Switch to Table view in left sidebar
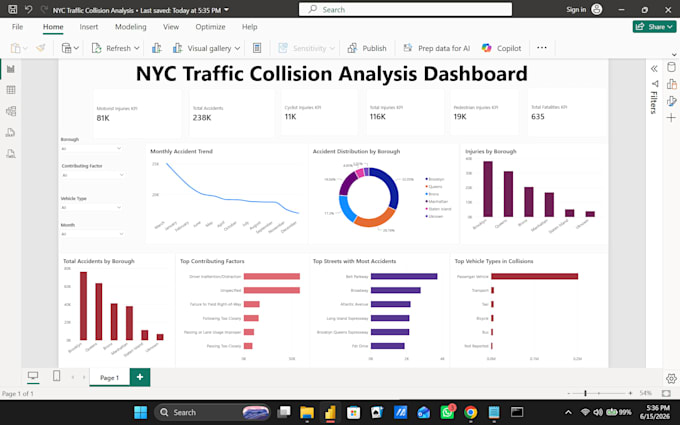This screenshot has width=680, height=425. [x=11, y=90]
